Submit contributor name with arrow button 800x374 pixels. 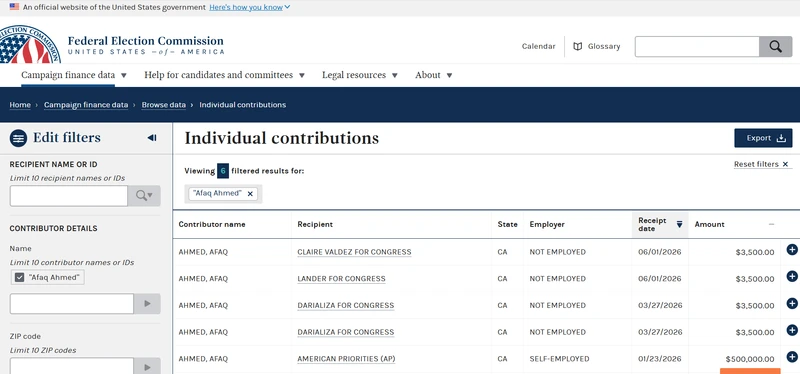[x=147, y=304]
